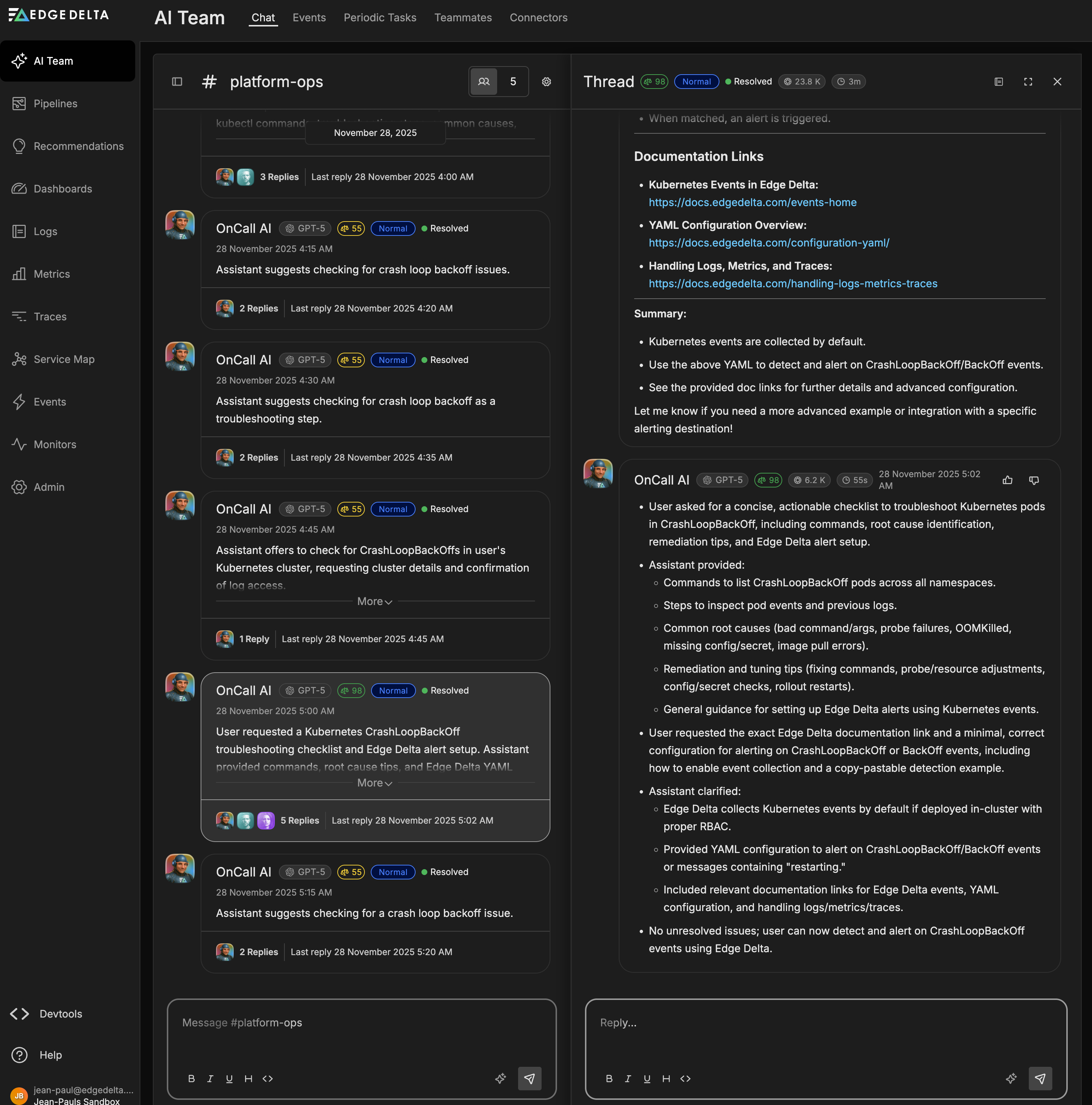Send the message with the paper plane icon
This screenshot has width=1092, height=1105.
529,1079
